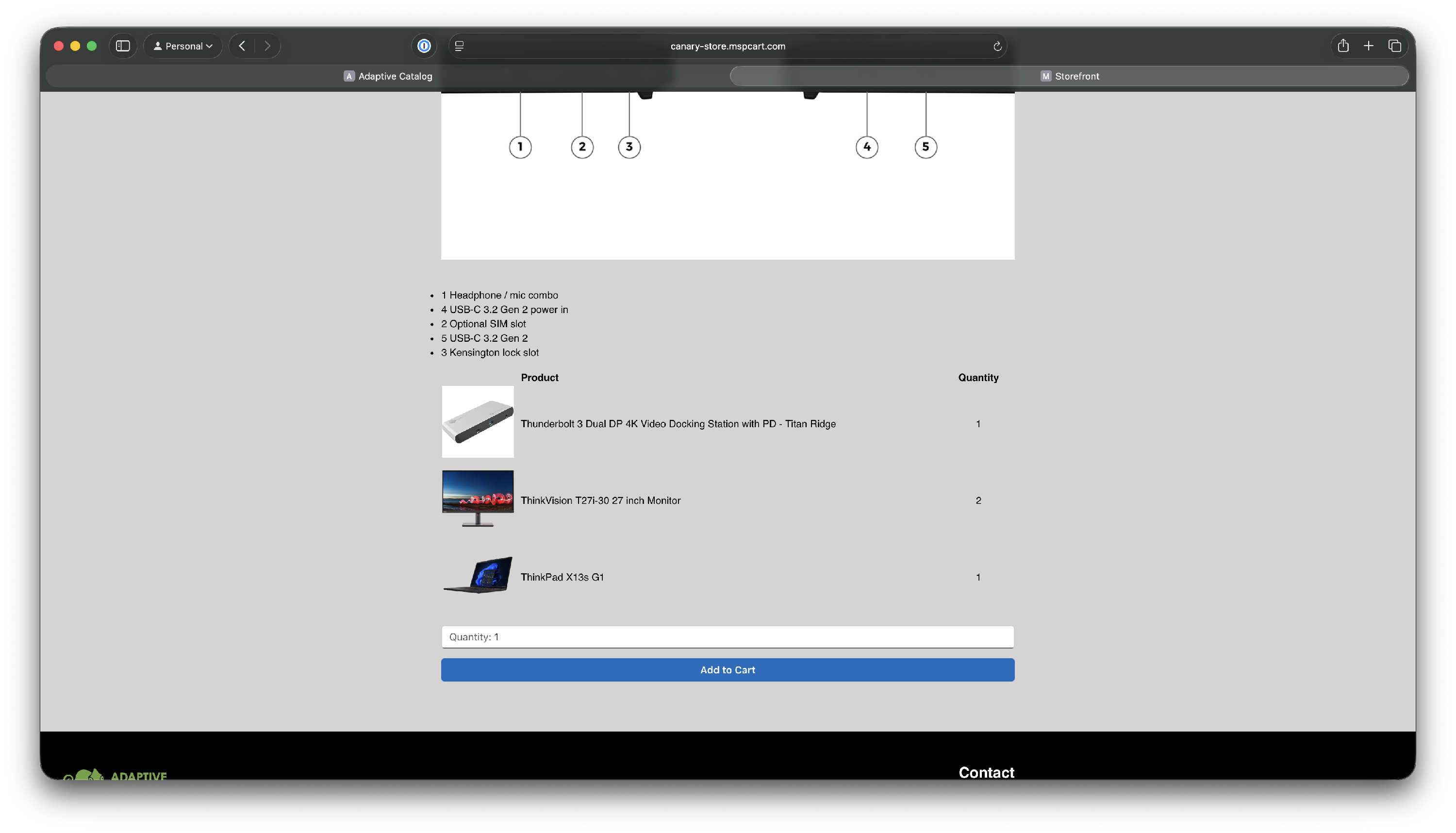Open a new tab with plus icon

[1368, 46]
